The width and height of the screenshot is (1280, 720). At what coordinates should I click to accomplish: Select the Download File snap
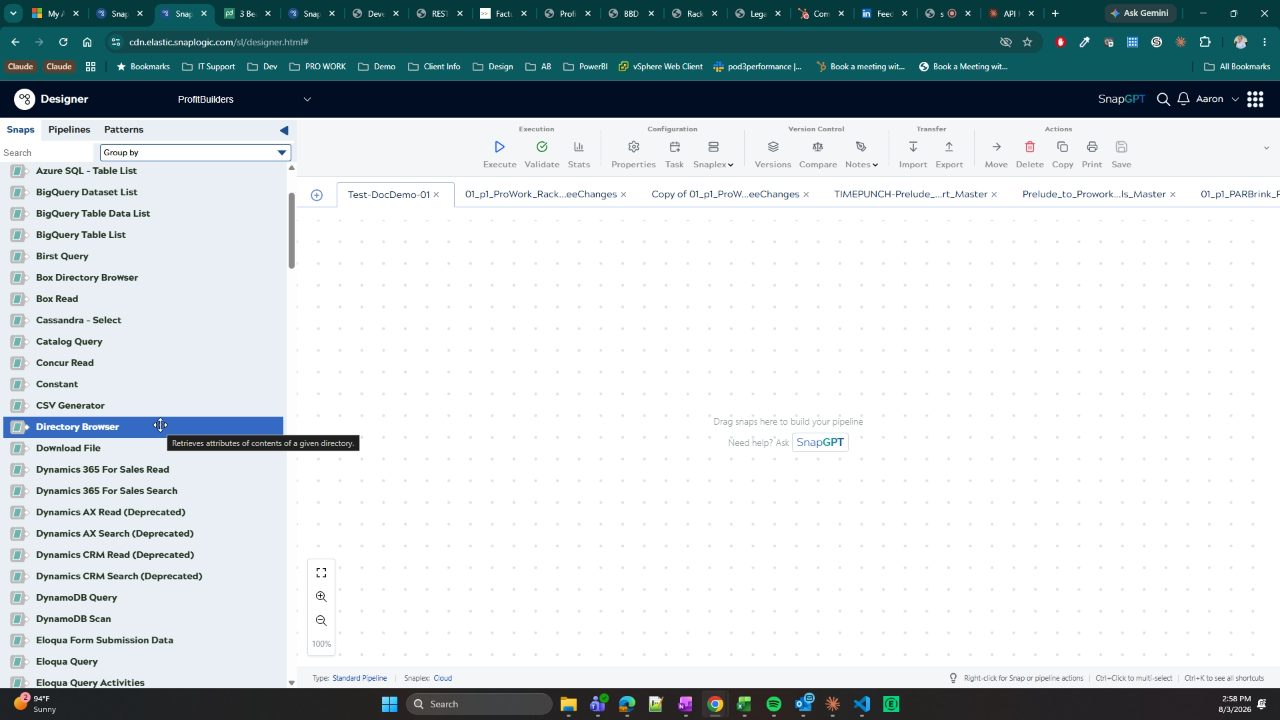(x=68, y=448)
